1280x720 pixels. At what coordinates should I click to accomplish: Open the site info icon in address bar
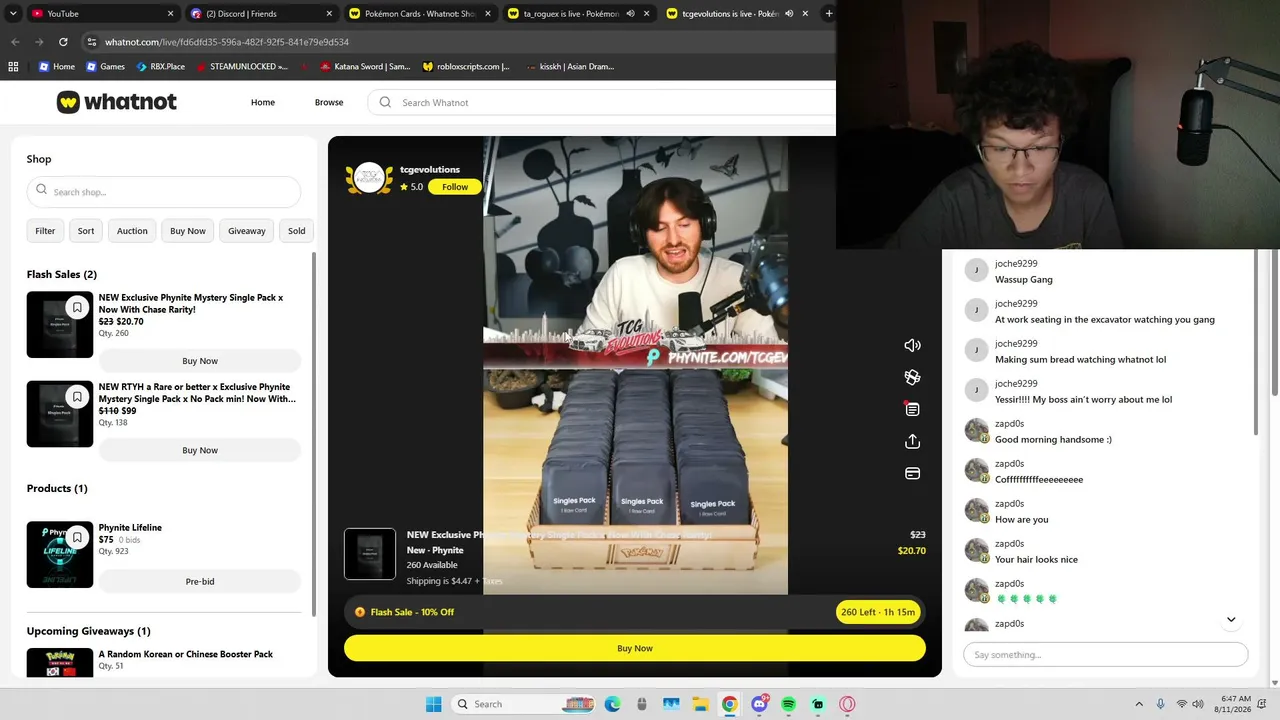point(91,42)
